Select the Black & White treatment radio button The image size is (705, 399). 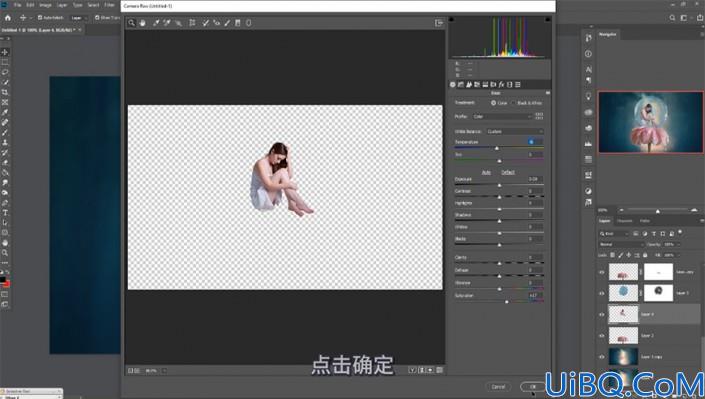coord(513,103)
